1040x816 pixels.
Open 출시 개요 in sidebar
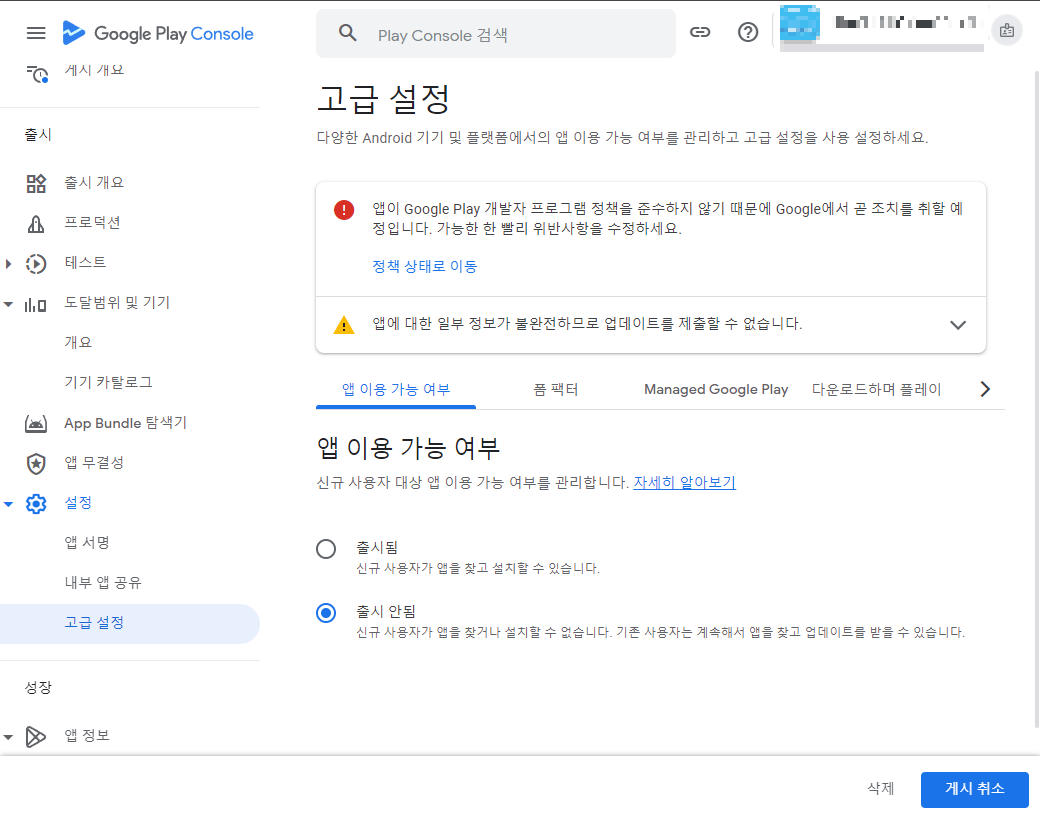pyautogui.click(x=94, y=182)
